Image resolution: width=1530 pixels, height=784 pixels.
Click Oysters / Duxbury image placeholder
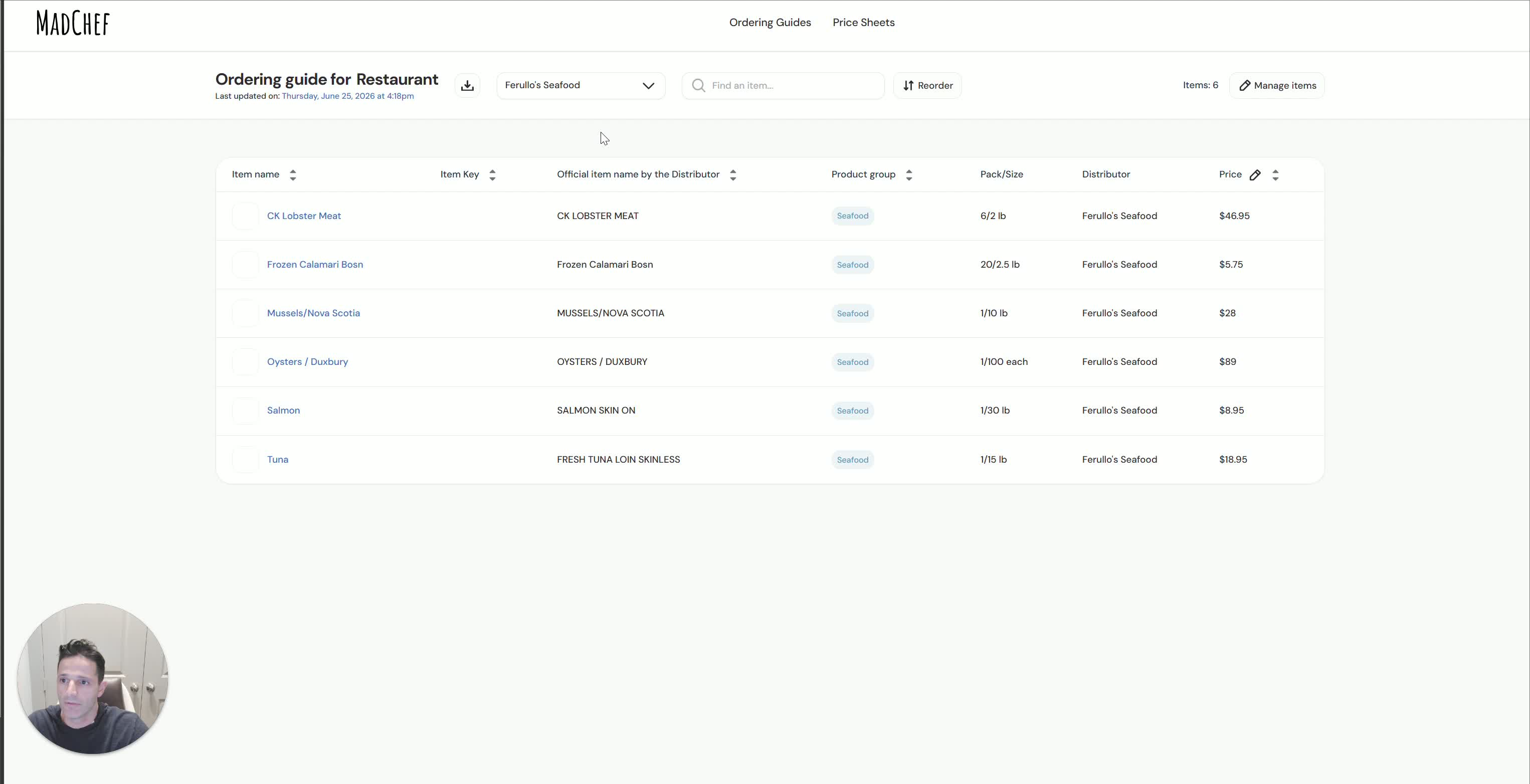tap(245, 362)
